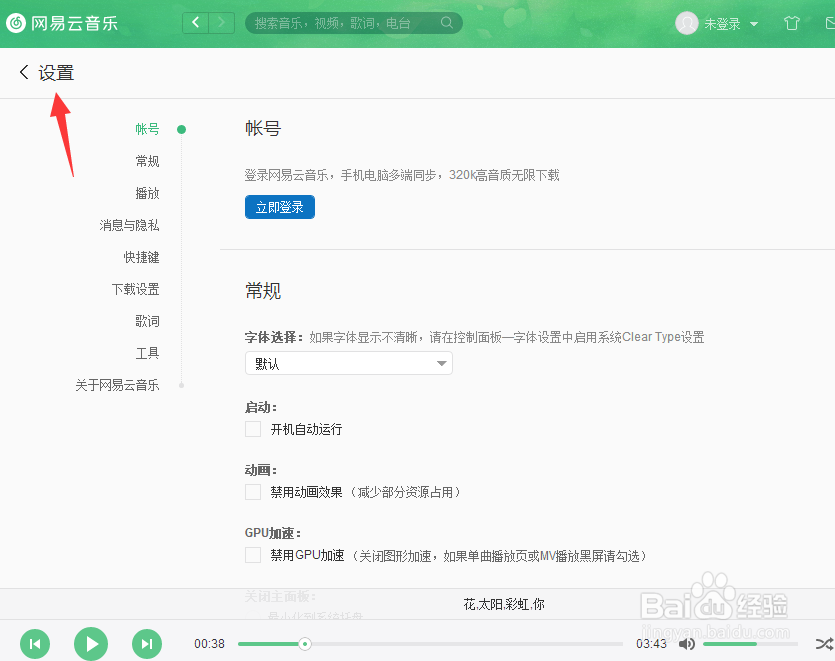
Task: Switch to 歌词 settings
Action: 147,321
